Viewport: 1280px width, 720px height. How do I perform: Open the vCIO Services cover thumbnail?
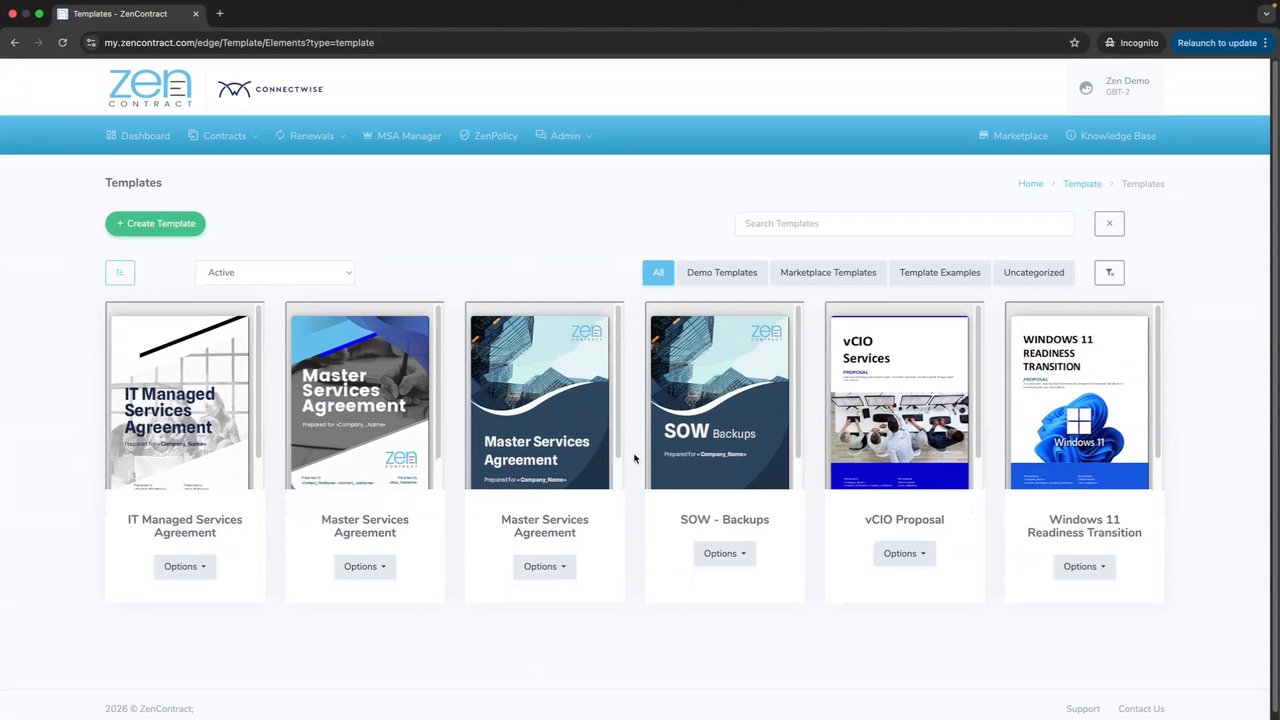(900, 402)
